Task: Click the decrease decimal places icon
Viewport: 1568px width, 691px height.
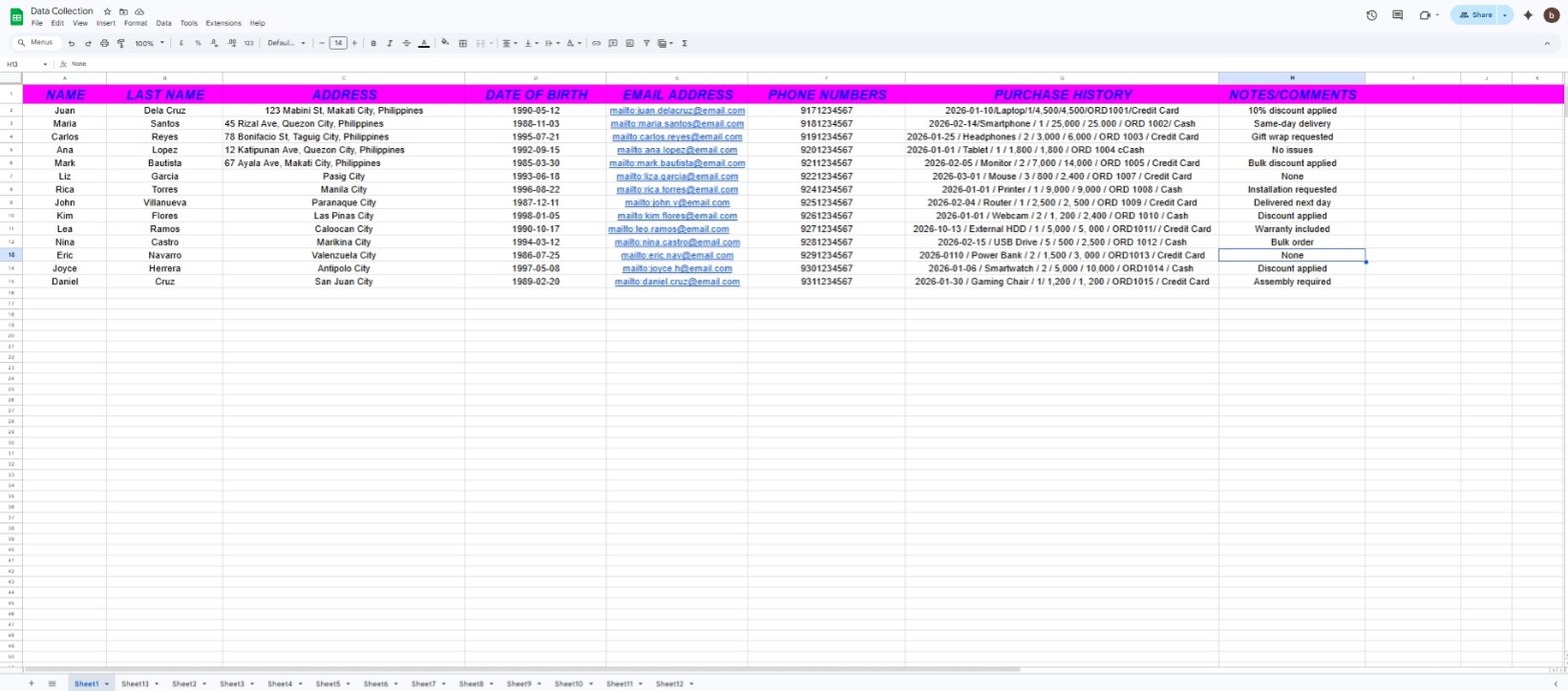Action: [x=214, y=43]
